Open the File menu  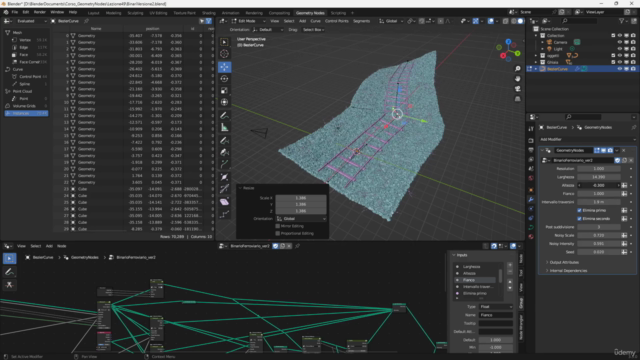click(15, 12)
